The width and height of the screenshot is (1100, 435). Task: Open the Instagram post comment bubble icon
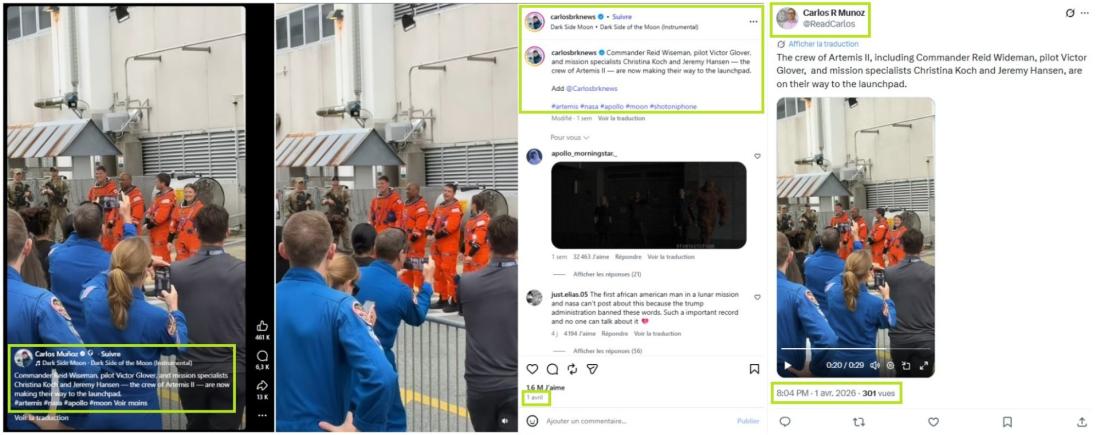tap(552, 369)
